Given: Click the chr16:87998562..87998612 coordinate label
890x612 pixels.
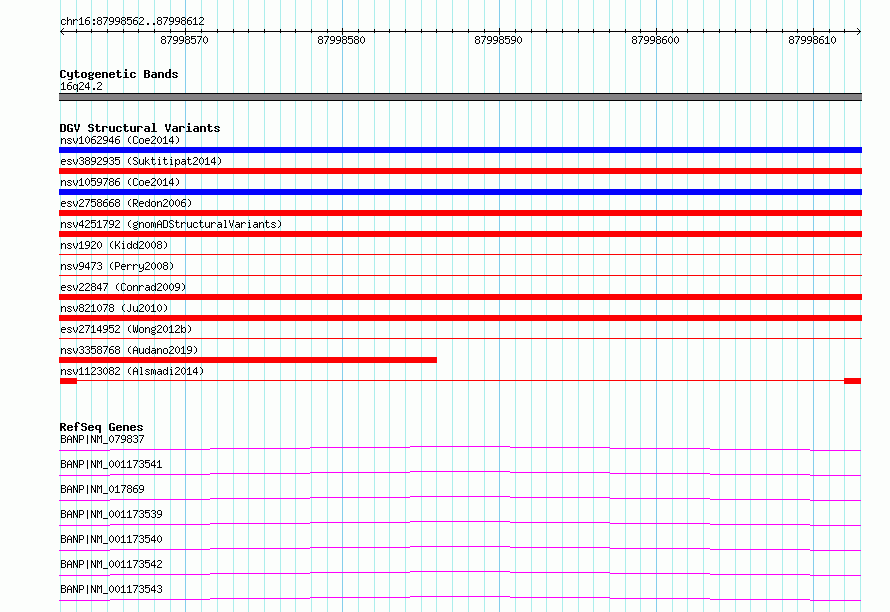Looking at the screenshot, I should pyautogui.click(x=132, y=21).
